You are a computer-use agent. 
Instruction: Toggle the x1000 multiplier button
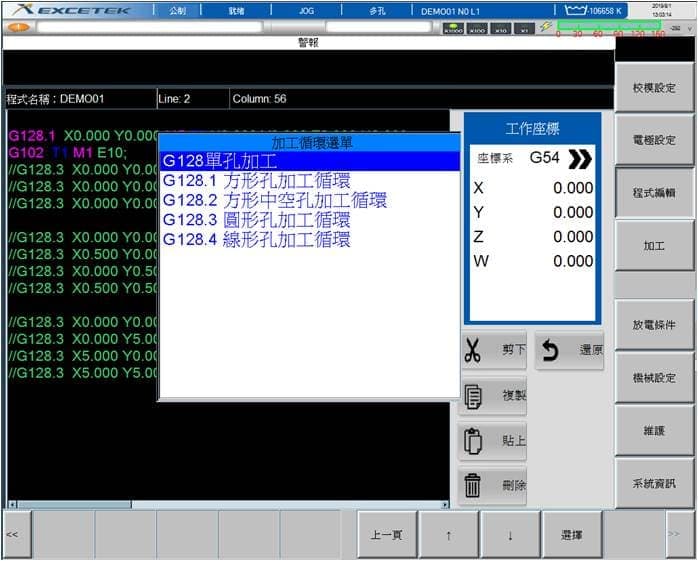(x=453, y=29)
